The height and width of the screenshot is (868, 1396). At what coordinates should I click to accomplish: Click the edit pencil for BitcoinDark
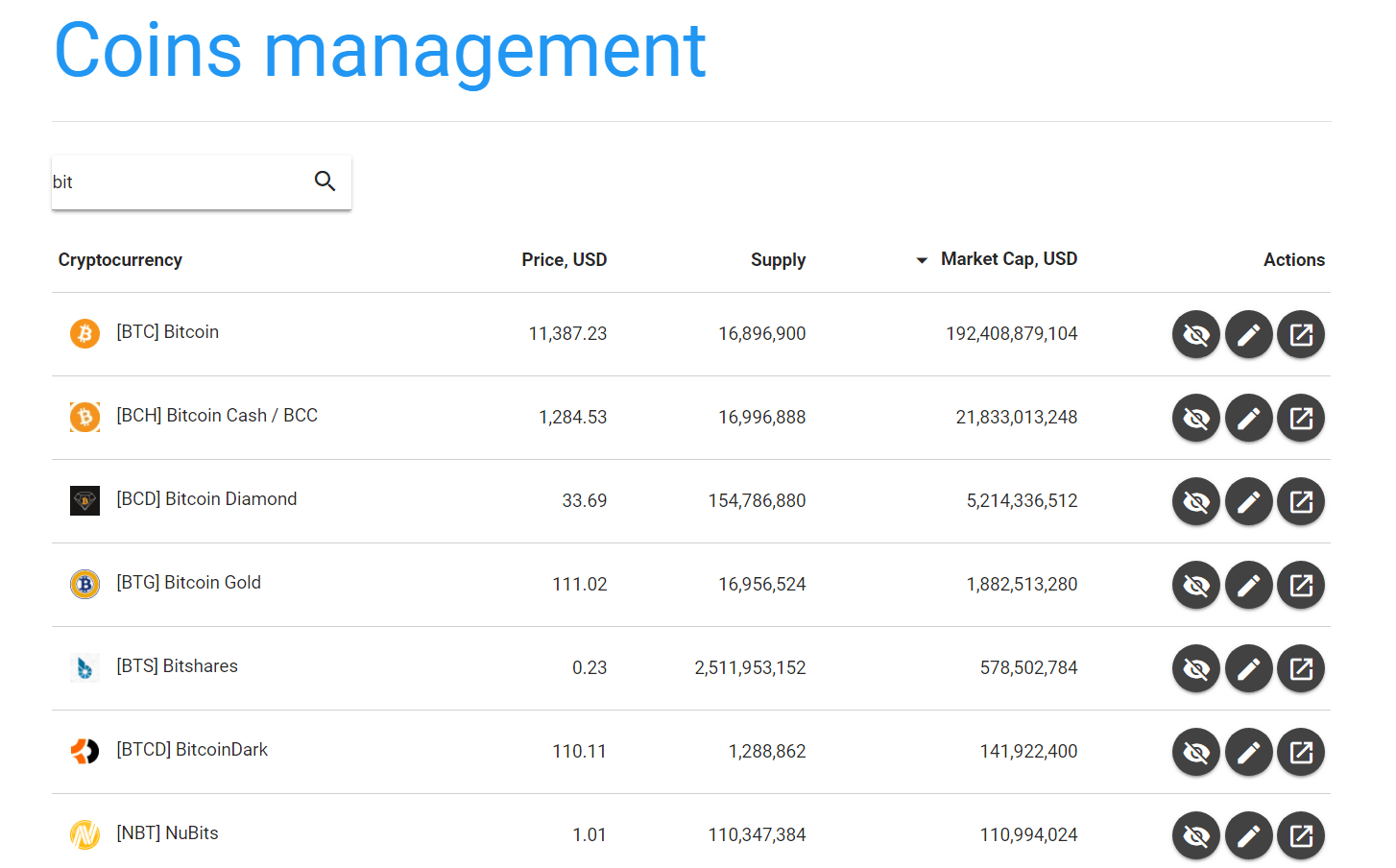(x=1249, y=752)
